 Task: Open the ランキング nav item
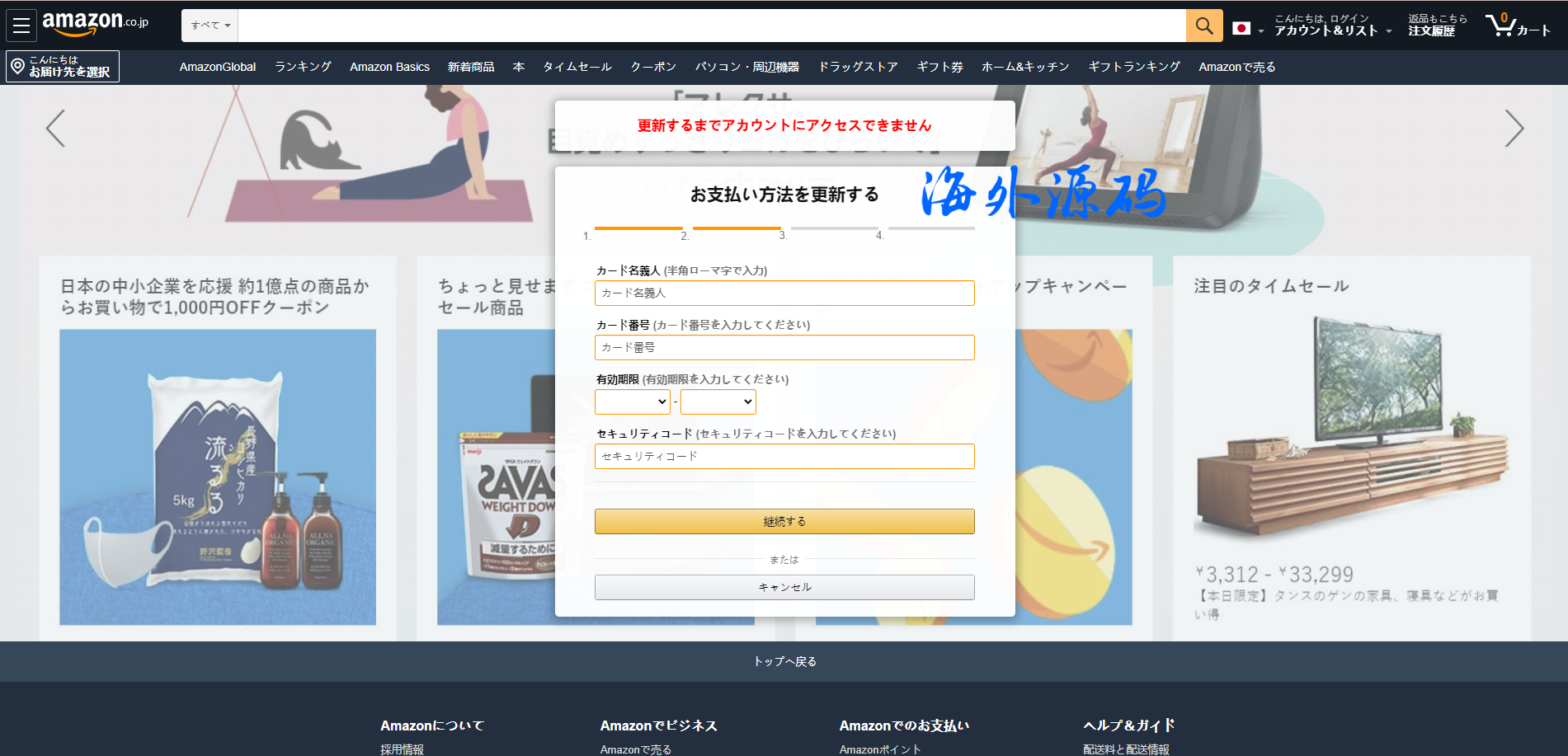(303, 67)
